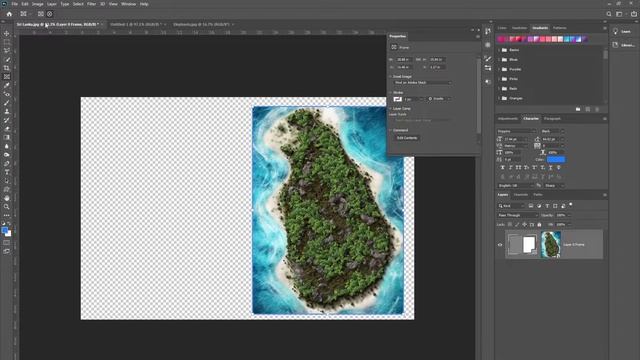Expand the Purples gradient folder
The image size is (640, 360).
(x=499, y=69)
